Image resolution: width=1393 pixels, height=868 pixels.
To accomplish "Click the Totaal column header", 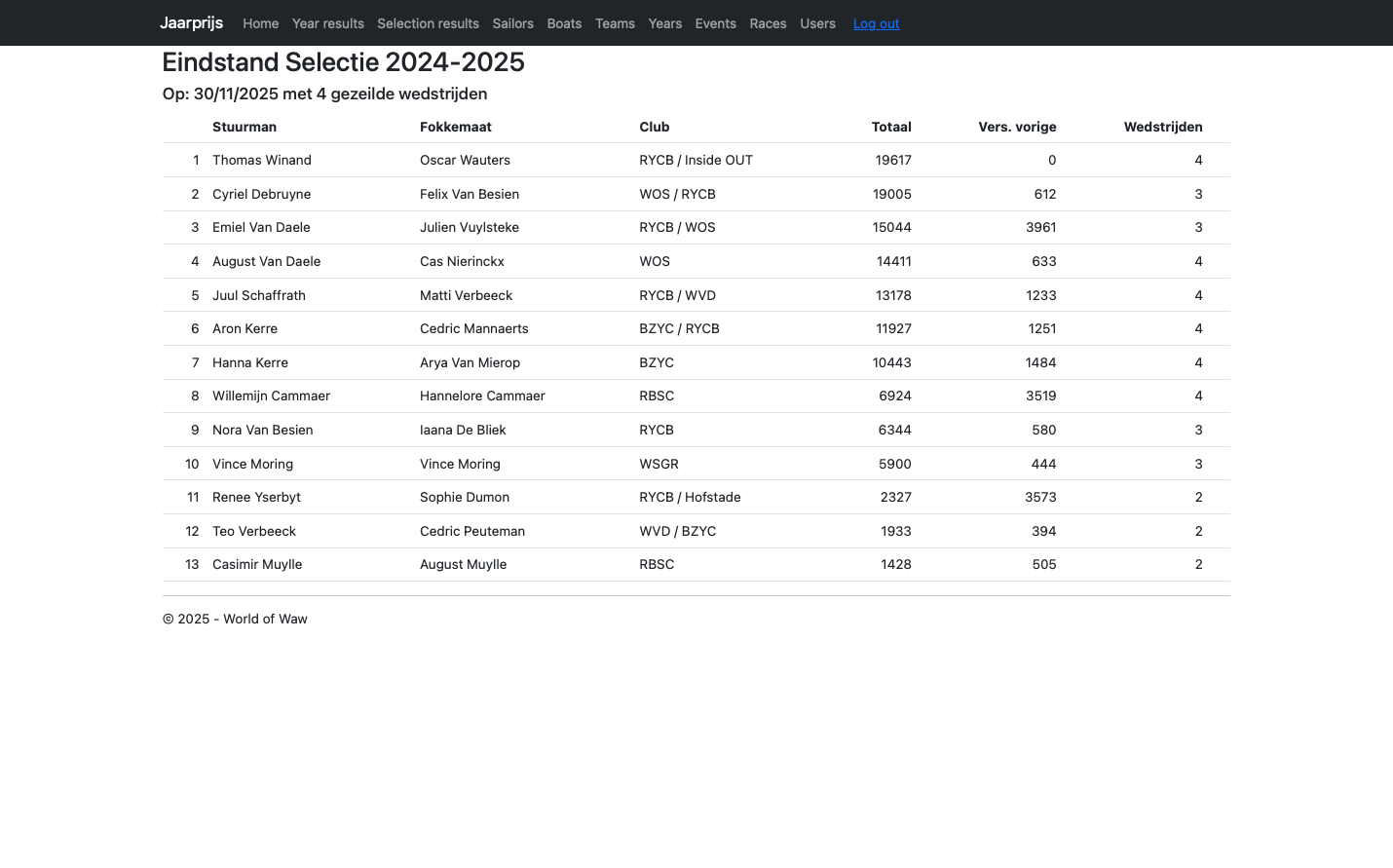I will point(890,127).
